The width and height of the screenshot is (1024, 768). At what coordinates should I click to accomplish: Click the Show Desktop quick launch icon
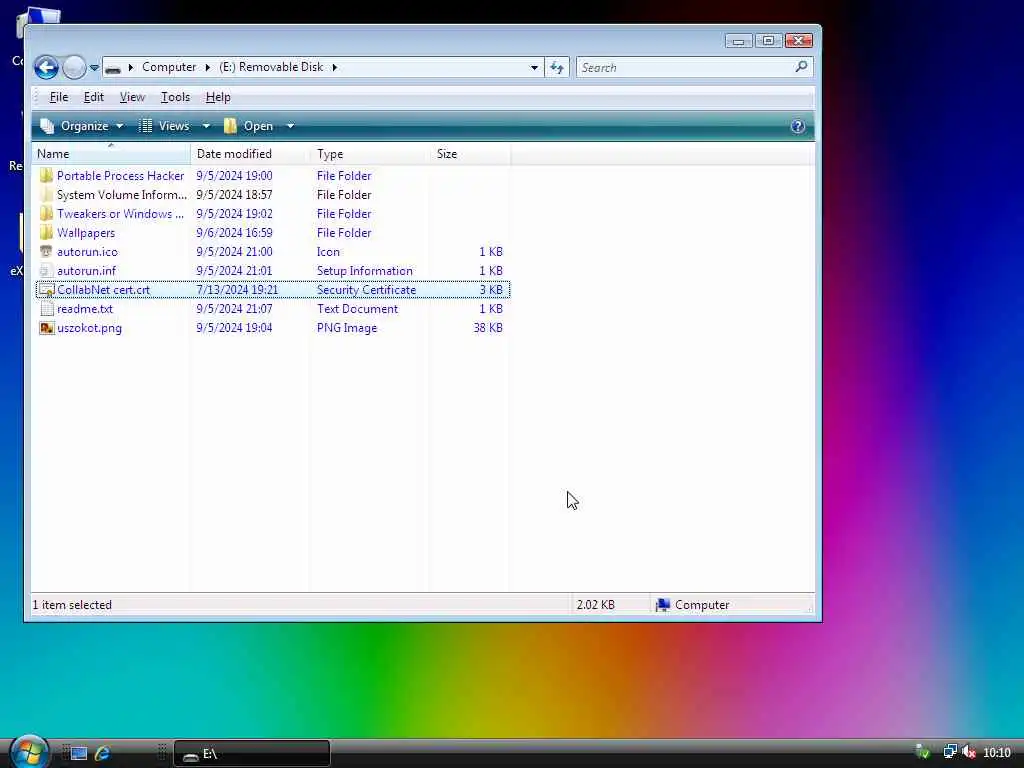pyautogui.click(x=79, y=754)
